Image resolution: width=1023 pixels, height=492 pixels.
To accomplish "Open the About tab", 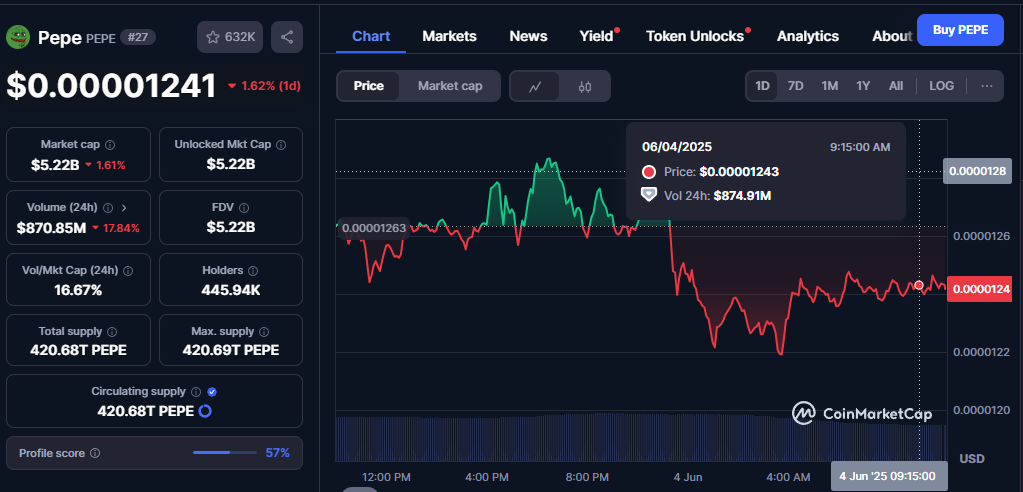I will click(892, 37).
